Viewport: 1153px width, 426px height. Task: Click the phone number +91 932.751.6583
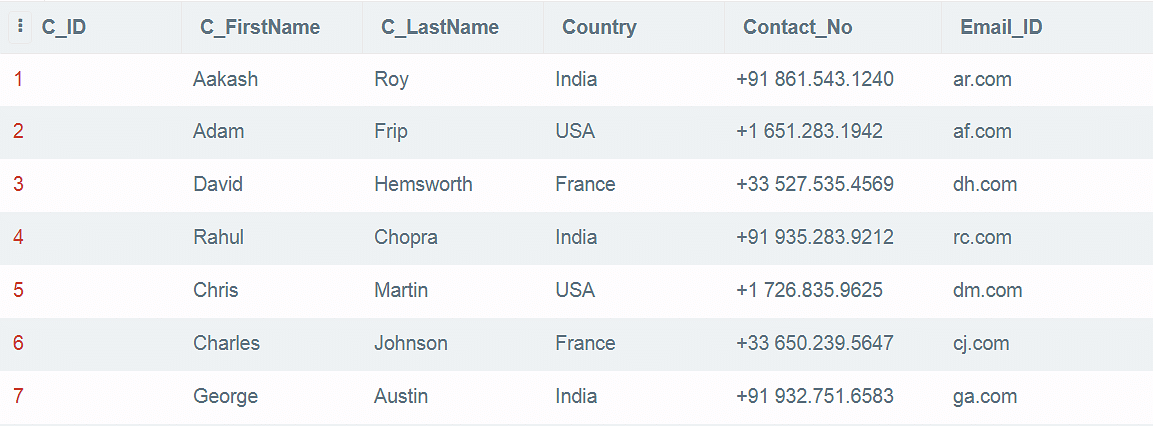click(x=815, y=396)
